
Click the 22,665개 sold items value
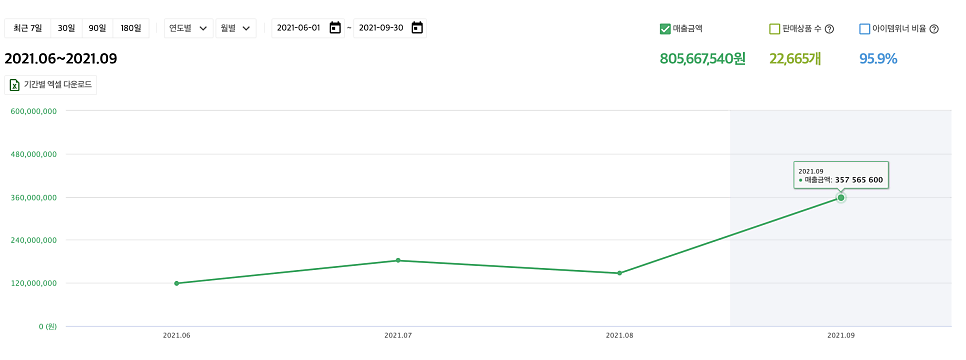point(795,59)
